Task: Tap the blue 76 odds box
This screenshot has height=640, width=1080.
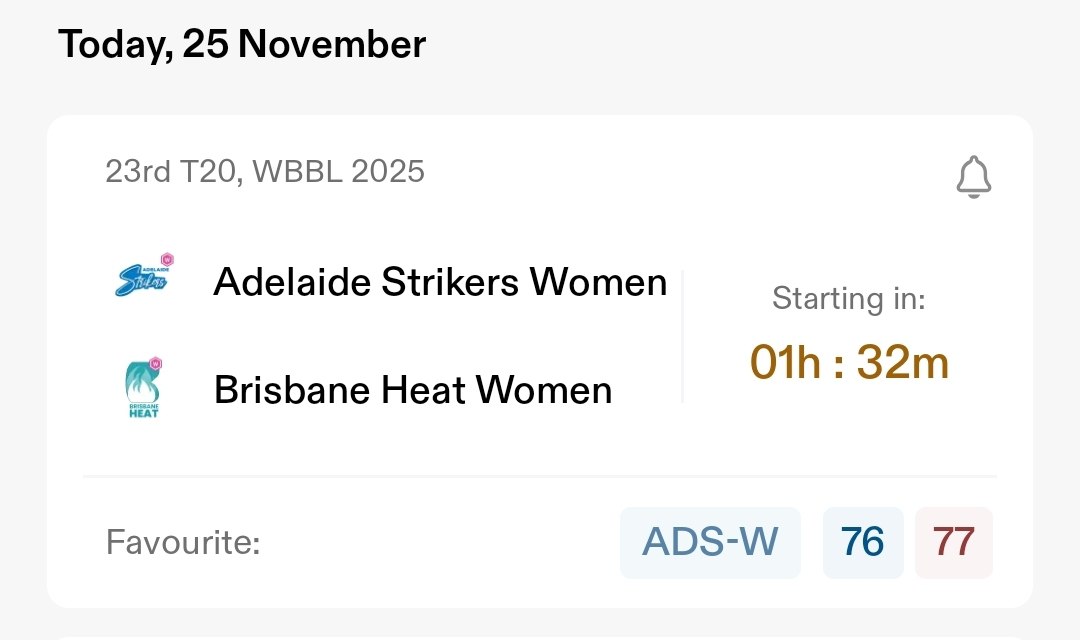Action: [x=863, y=543]
